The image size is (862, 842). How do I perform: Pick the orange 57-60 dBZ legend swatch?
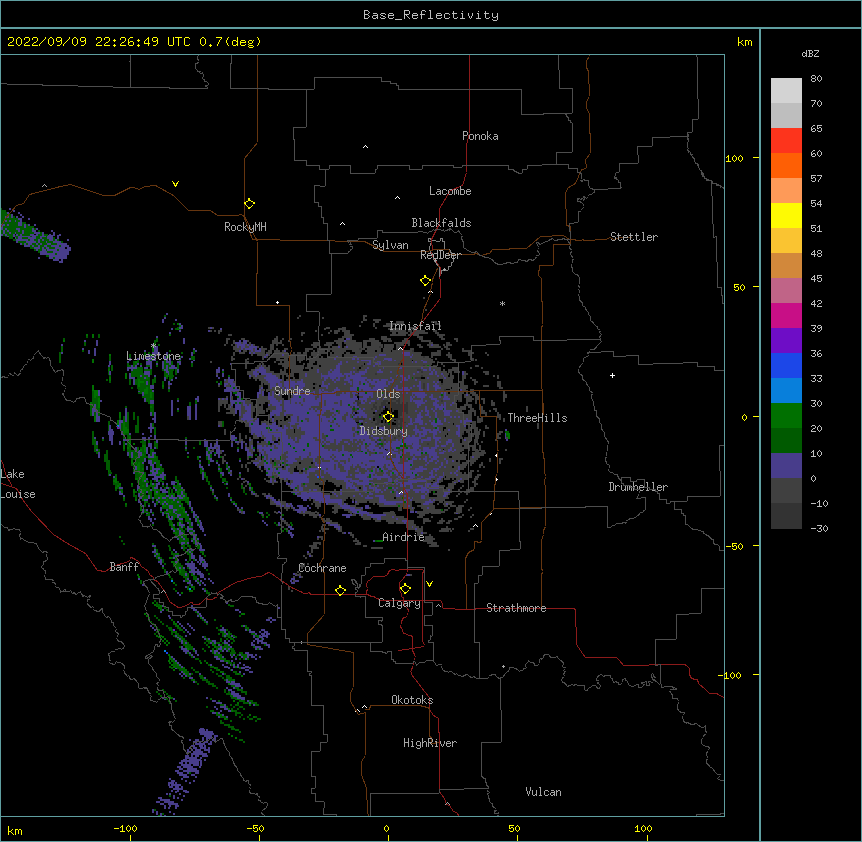tap(786, 165)
